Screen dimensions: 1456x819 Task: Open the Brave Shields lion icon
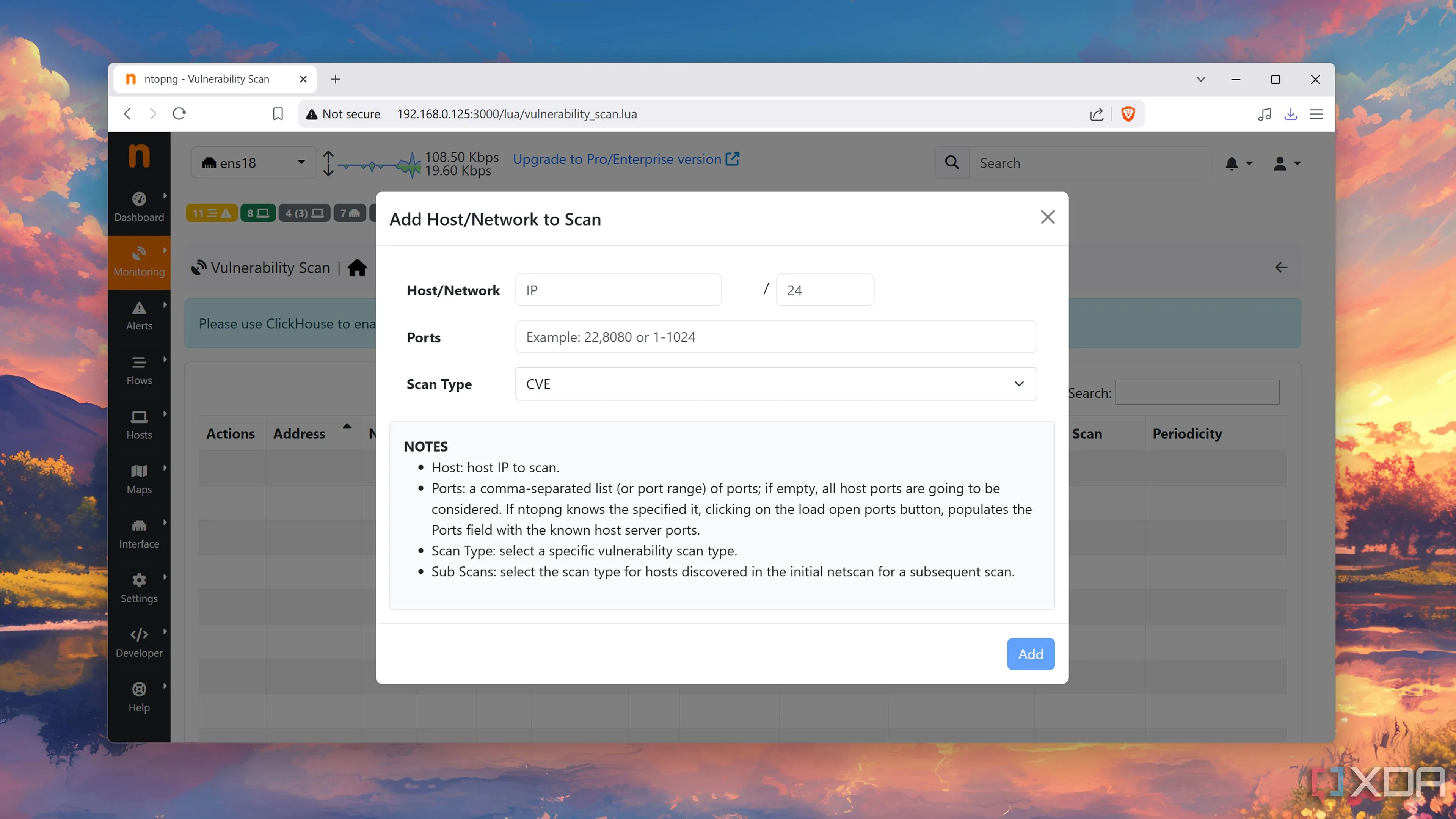tap(1128, 114)
